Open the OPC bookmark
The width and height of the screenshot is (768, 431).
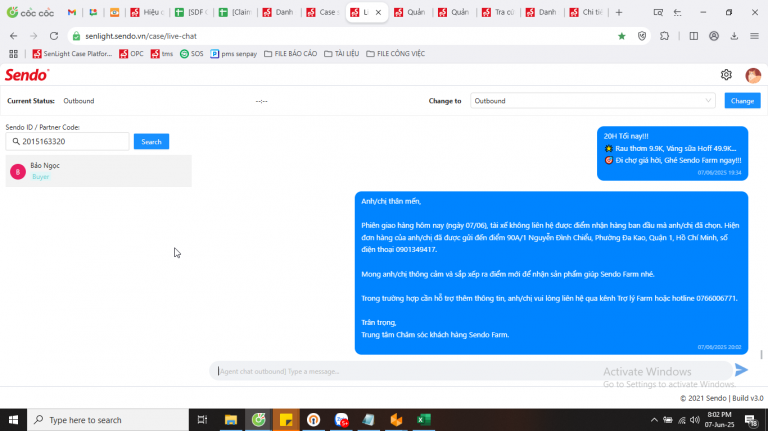pyautogui.click(x=131, y=54)
